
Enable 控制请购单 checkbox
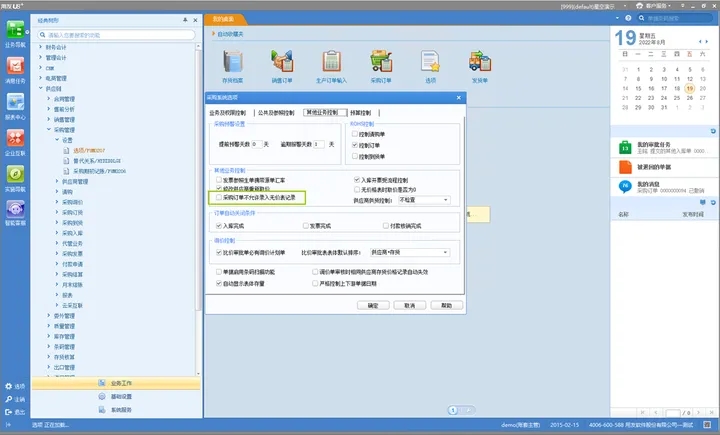354,134
